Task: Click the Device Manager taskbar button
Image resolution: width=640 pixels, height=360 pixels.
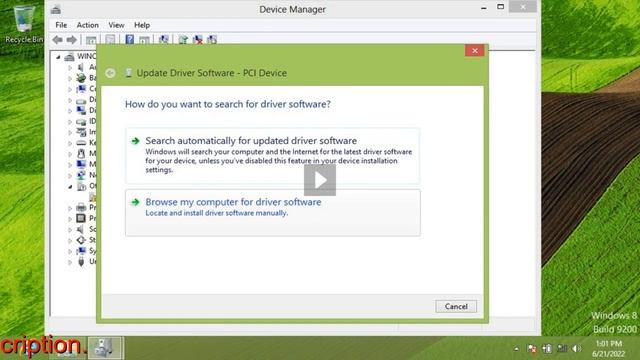Action: (x=105, y=348)
